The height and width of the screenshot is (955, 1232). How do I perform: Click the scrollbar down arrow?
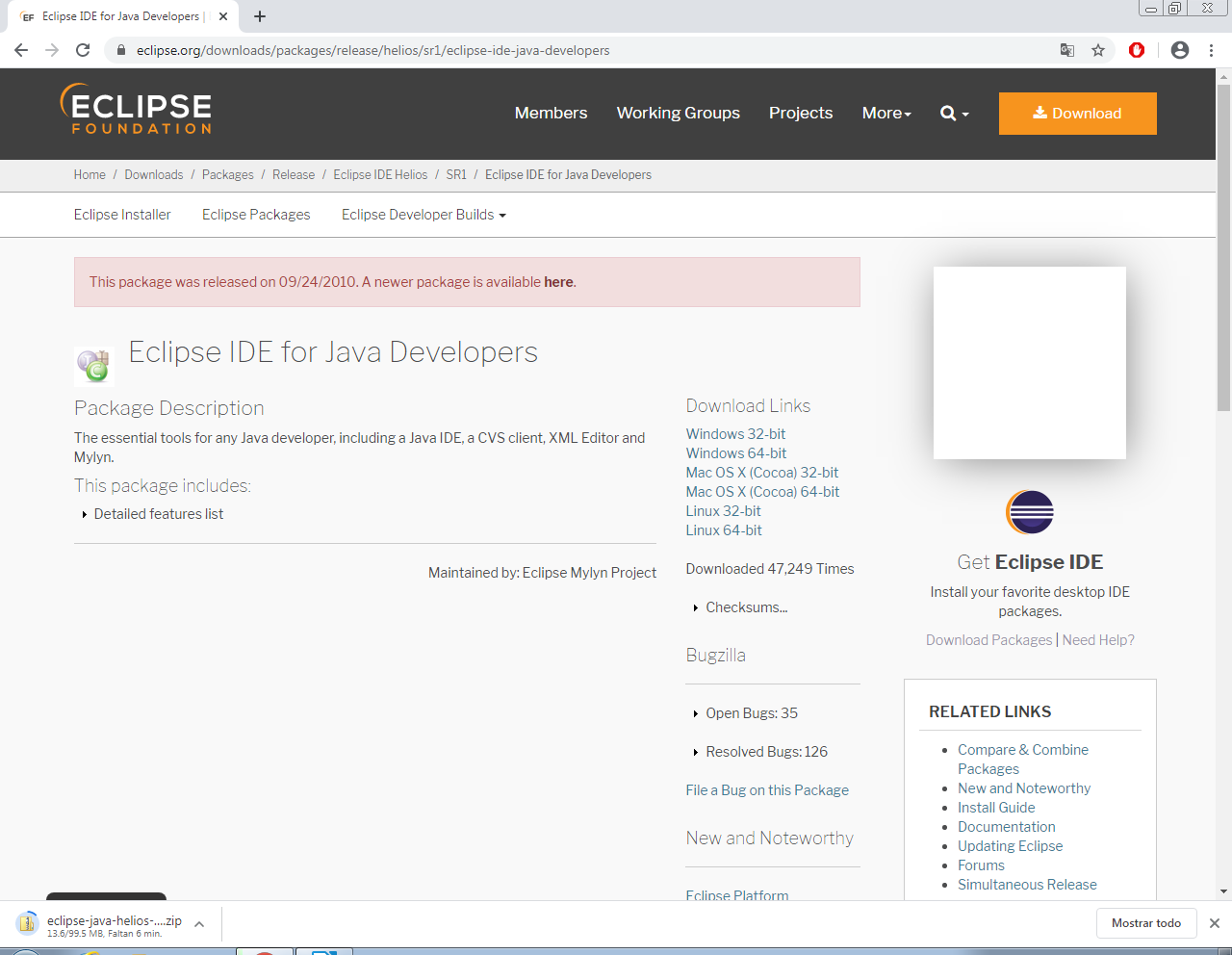pos(1223,892)
